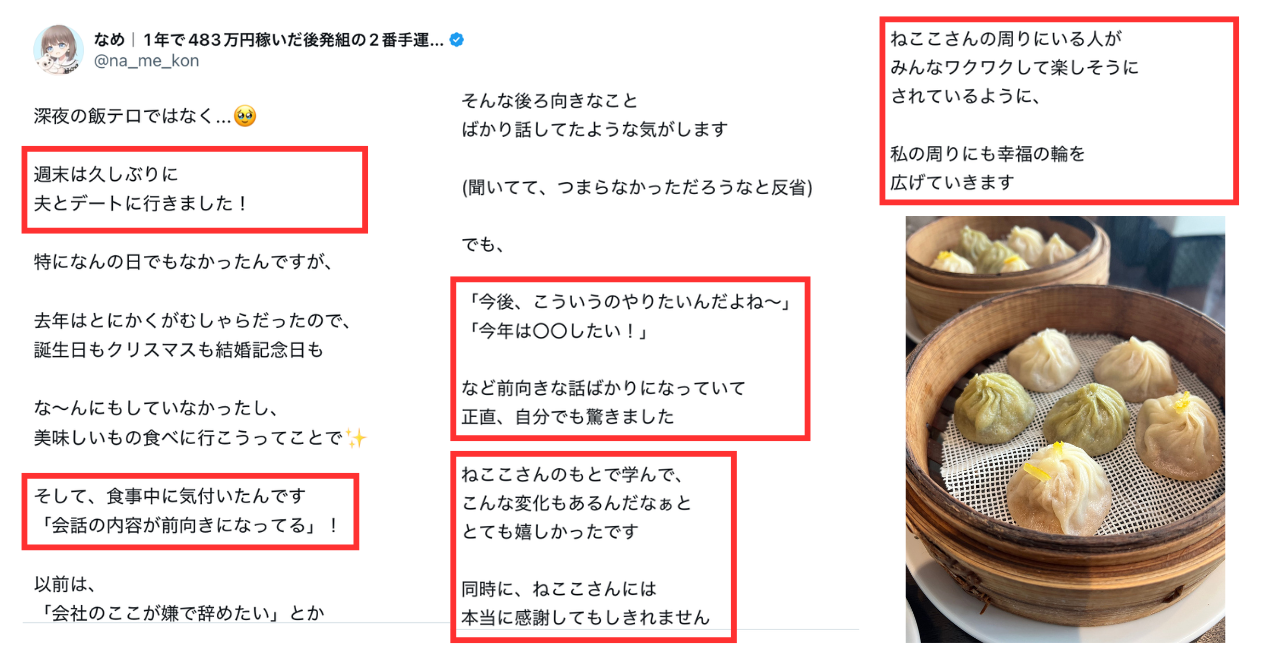Screen dimensions: 1280x670
Task: Open the @na_me_kon handle link
Action: (146, 61)
